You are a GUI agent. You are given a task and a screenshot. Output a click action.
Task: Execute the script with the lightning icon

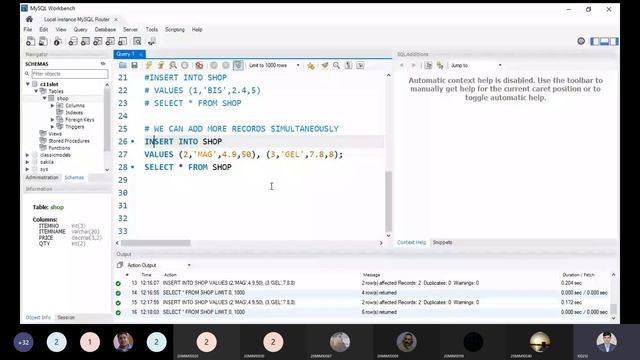(149, 65)
